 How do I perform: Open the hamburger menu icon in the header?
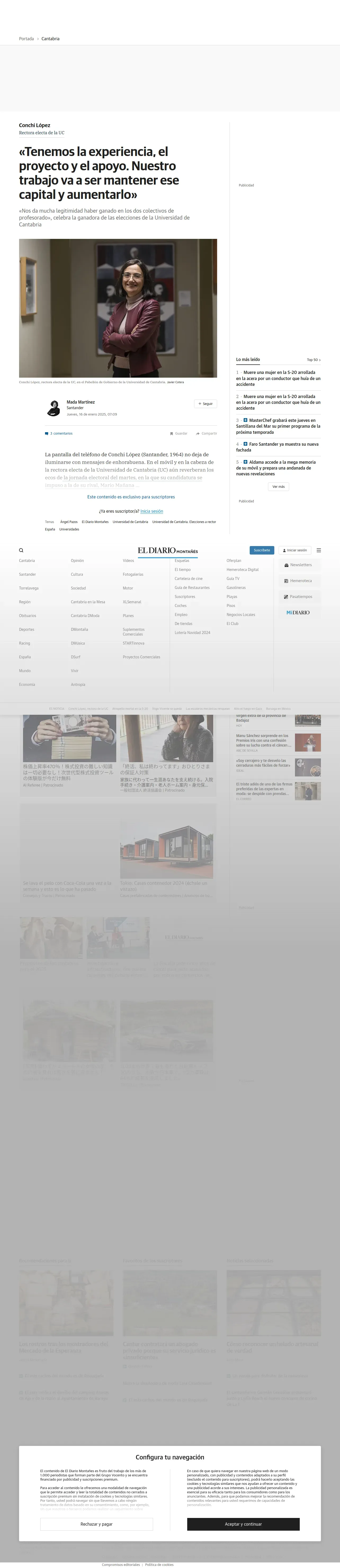click(x=319, y=550)
